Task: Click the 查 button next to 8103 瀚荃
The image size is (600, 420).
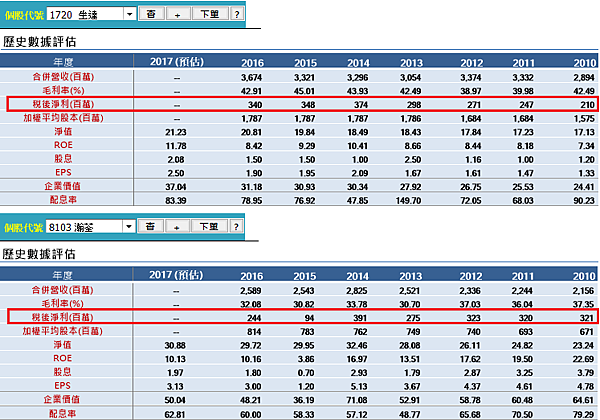Action: coord(150,226)
